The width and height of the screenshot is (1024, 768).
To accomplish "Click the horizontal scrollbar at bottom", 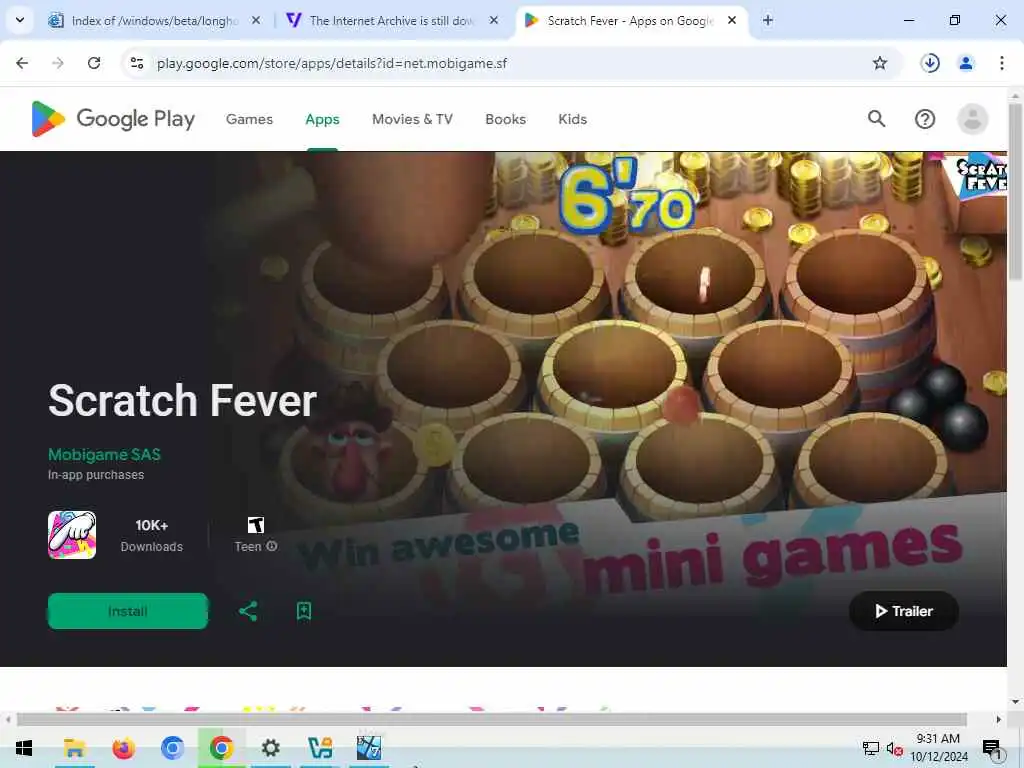I will [x=491, y=720].
